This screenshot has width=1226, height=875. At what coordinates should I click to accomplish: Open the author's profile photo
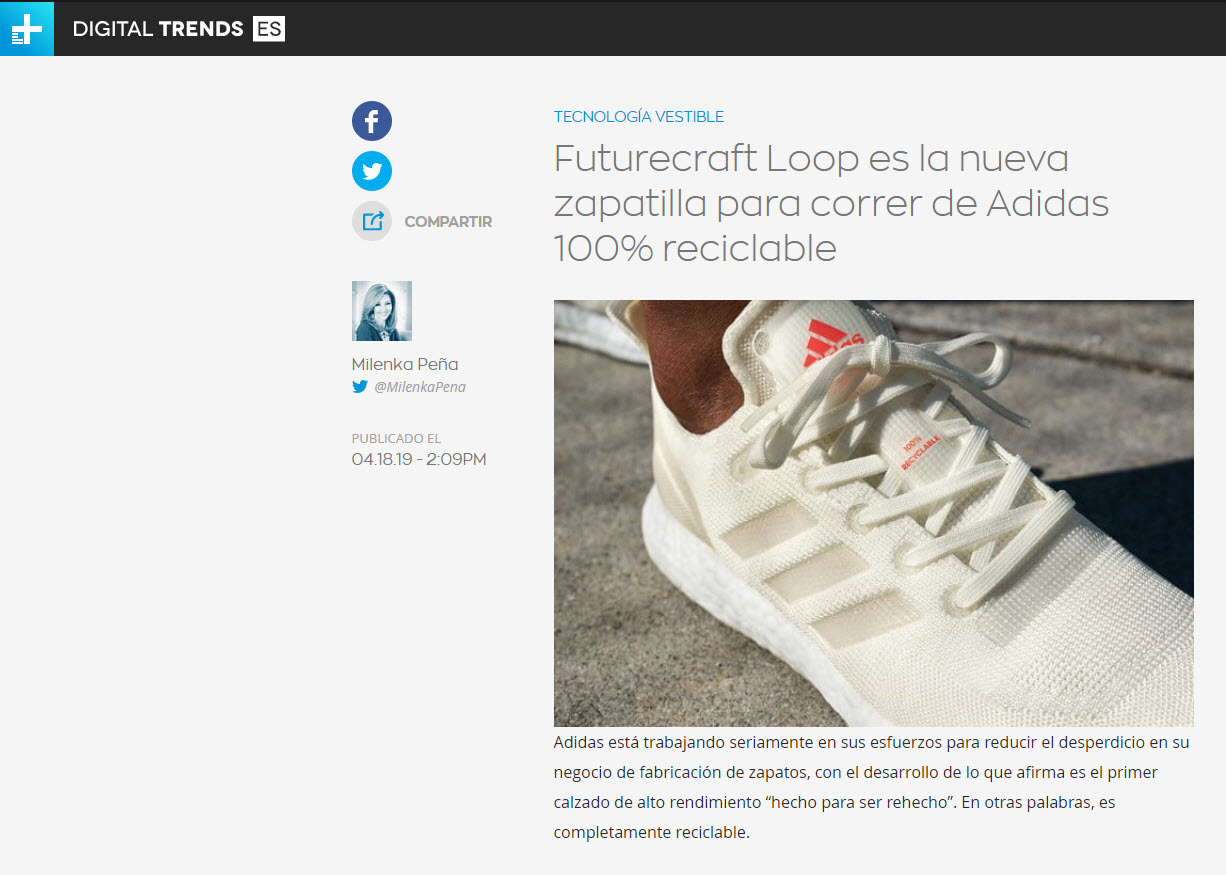pyautogui.click(x=382, y=311)
